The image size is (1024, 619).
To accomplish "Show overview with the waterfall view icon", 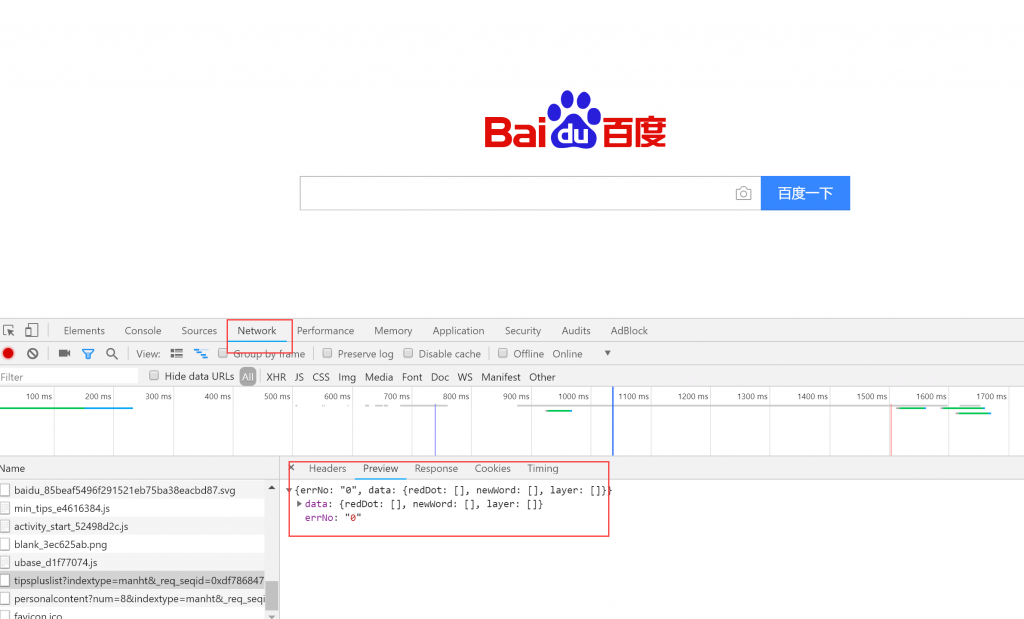I will pos(200,353).
